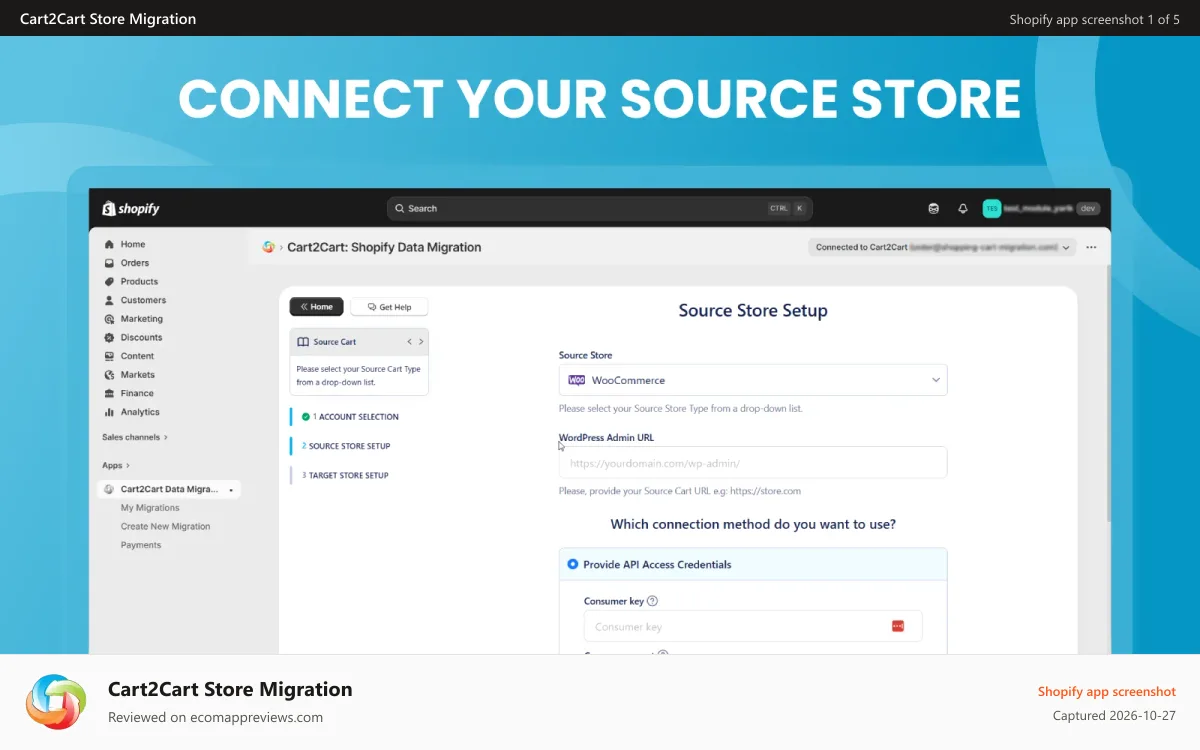Click the Get Help button
This screenshot has width=1200, height=750.
[x=389, y=307]
